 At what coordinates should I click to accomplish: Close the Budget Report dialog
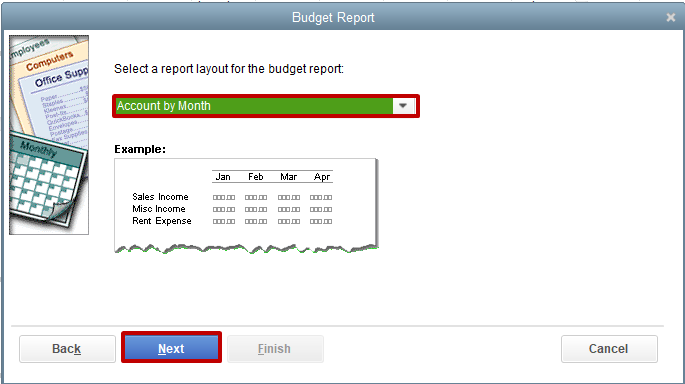pyautogui.click(x=671, y=17)
